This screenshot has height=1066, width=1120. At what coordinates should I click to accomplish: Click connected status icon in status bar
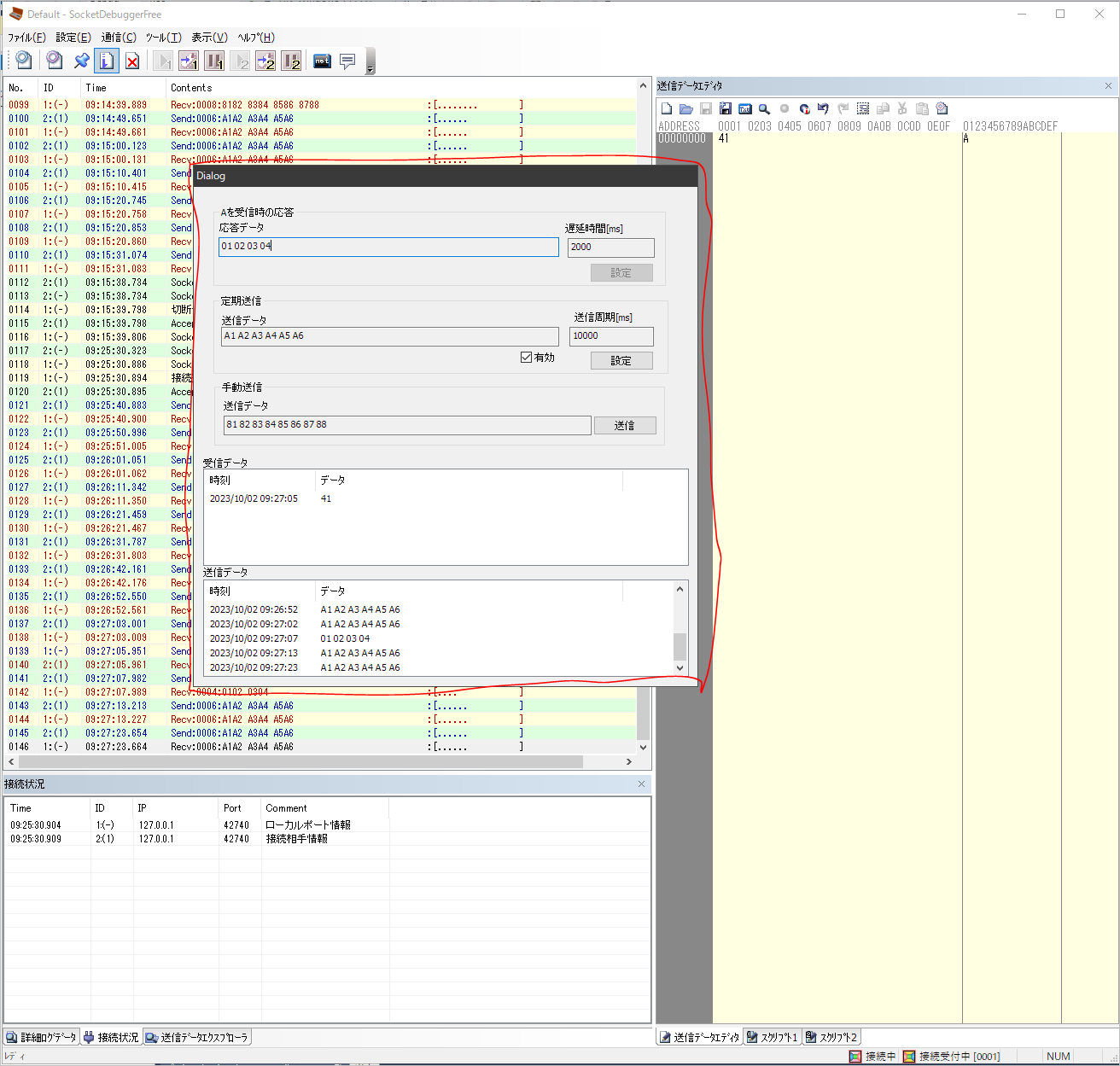point(855,1056)
